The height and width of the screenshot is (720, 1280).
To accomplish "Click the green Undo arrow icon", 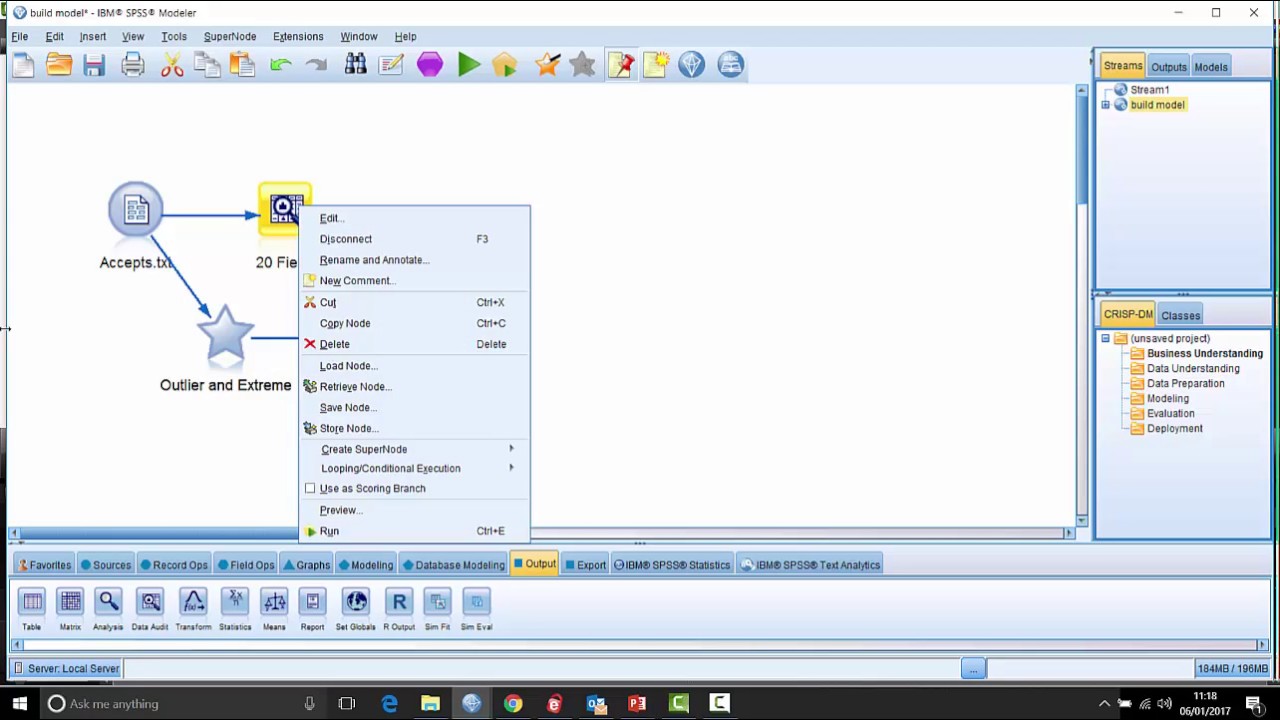I will tap(281, 65).
